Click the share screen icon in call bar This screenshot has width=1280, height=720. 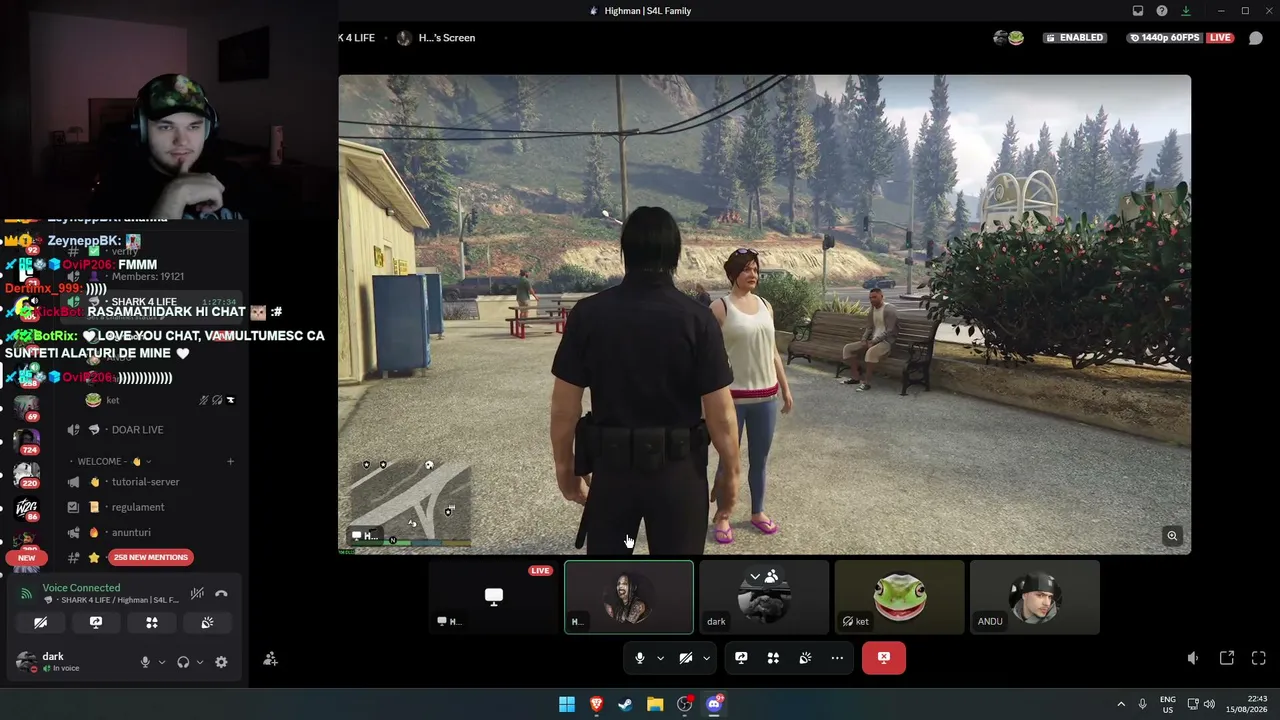[x=741, y=658]
